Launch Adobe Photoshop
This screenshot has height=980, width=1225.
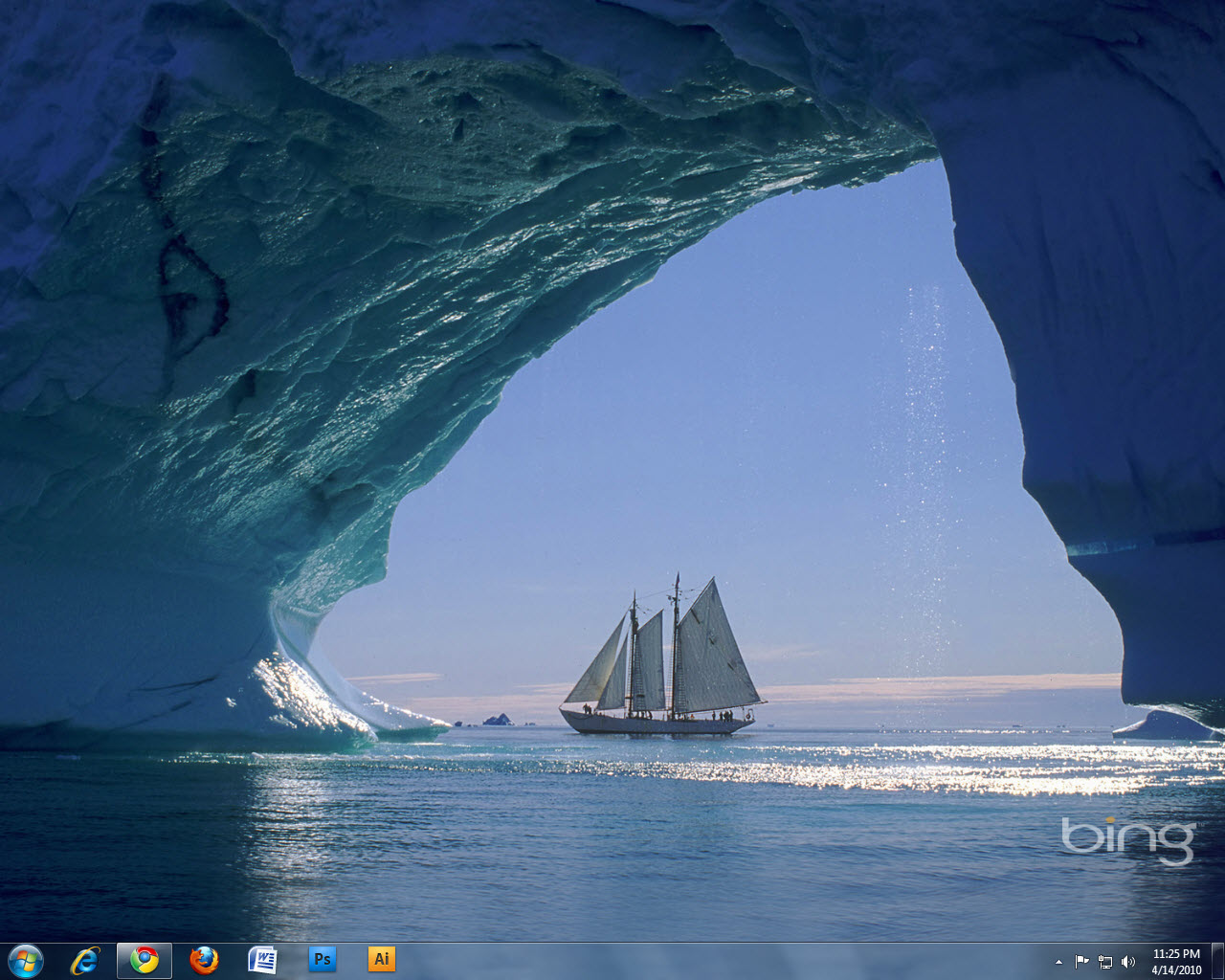coord(323,960)
